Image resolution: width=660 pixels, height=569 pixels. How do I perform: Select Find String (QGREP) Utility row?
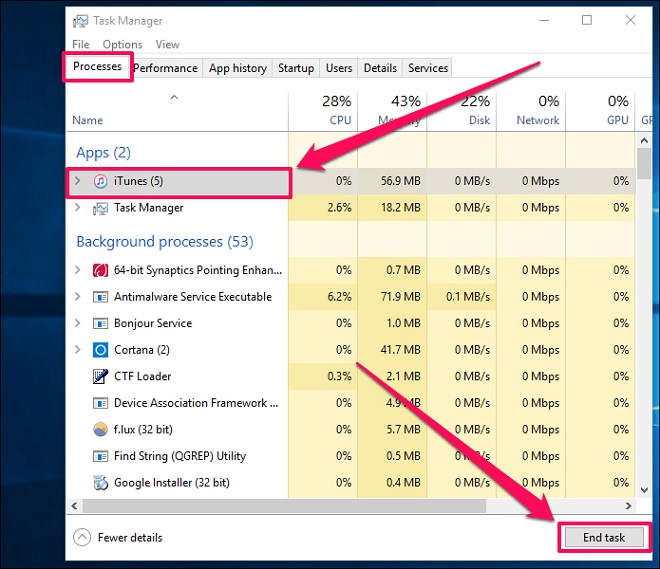[x=351, y=456]
